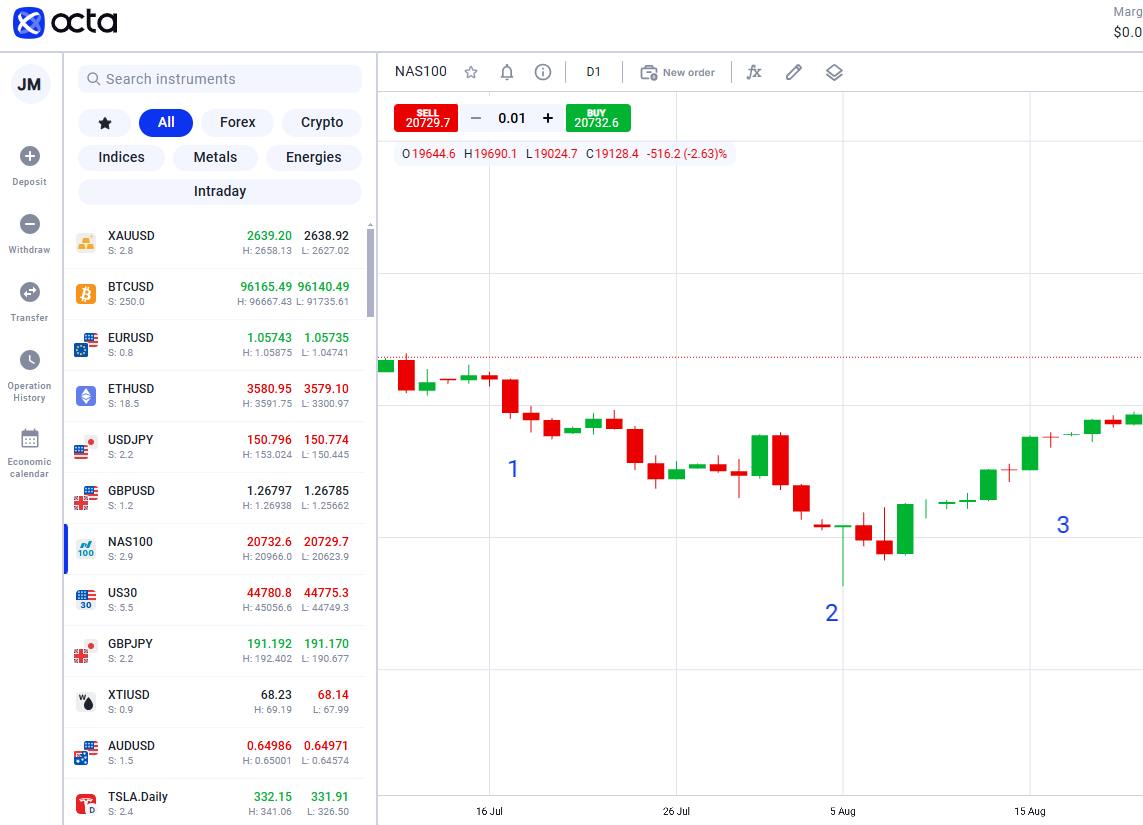The width and height of the screenshot is (1143, 825).
Task: Click the ETHUSD ethereum icon
Action: 86,396
